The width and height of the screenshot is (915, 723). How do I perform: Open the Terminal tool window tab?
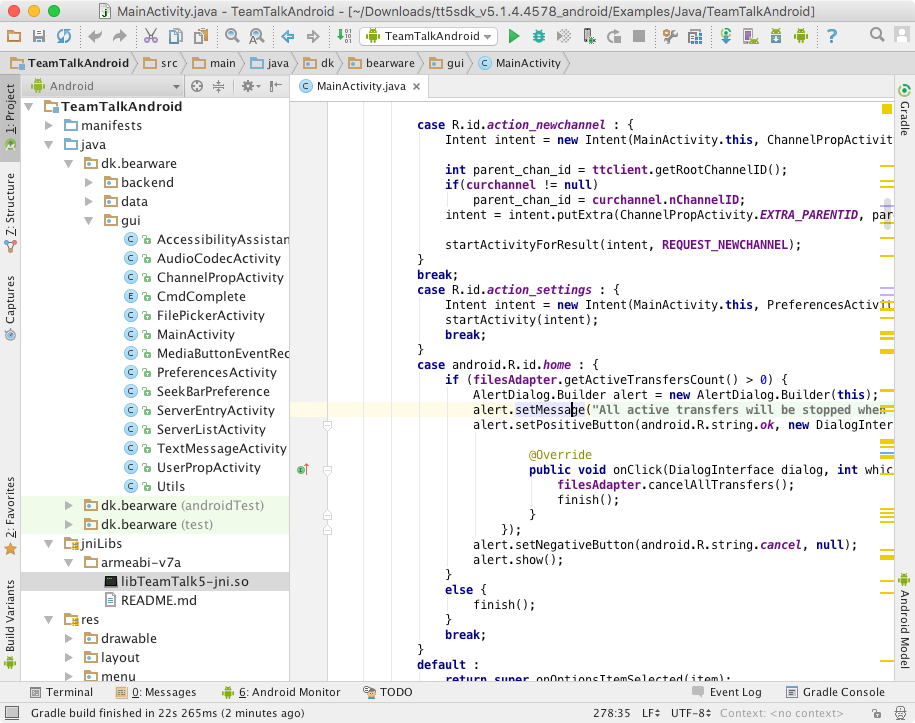pos(61,692)
